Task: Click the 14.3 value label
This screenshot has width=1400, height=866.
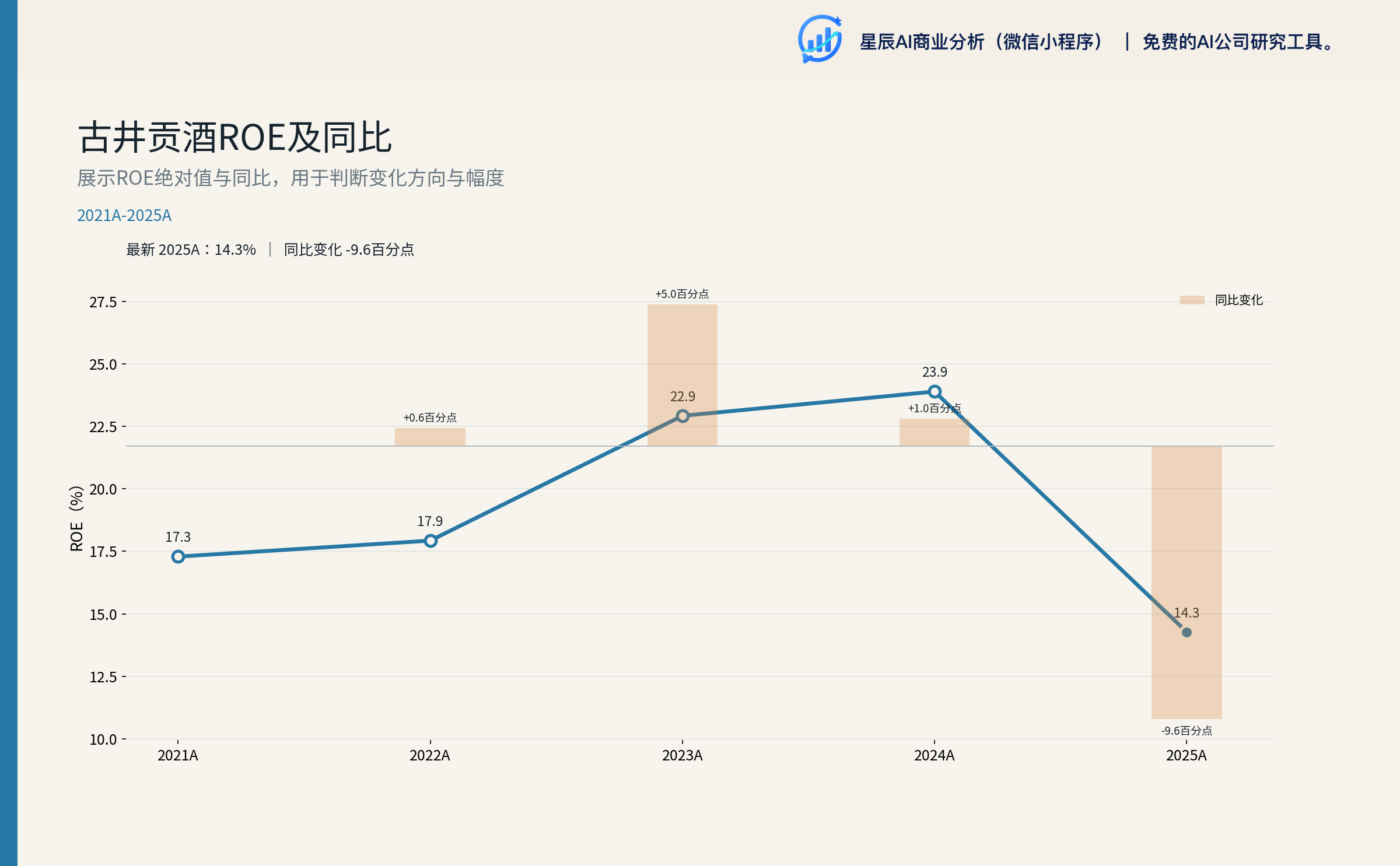Action: pos(1186,613)
